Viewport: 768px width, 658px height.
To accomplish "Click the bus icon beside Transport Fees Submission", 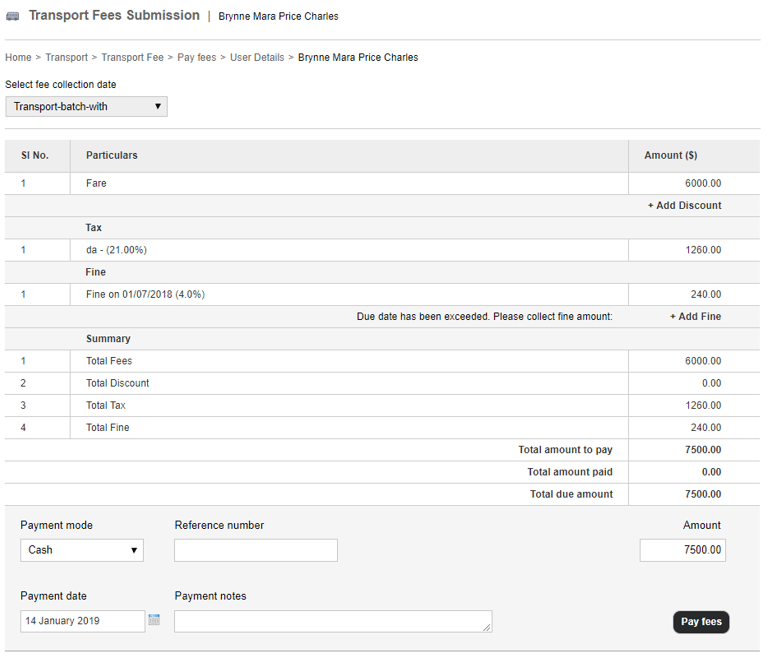I will 13,17.
